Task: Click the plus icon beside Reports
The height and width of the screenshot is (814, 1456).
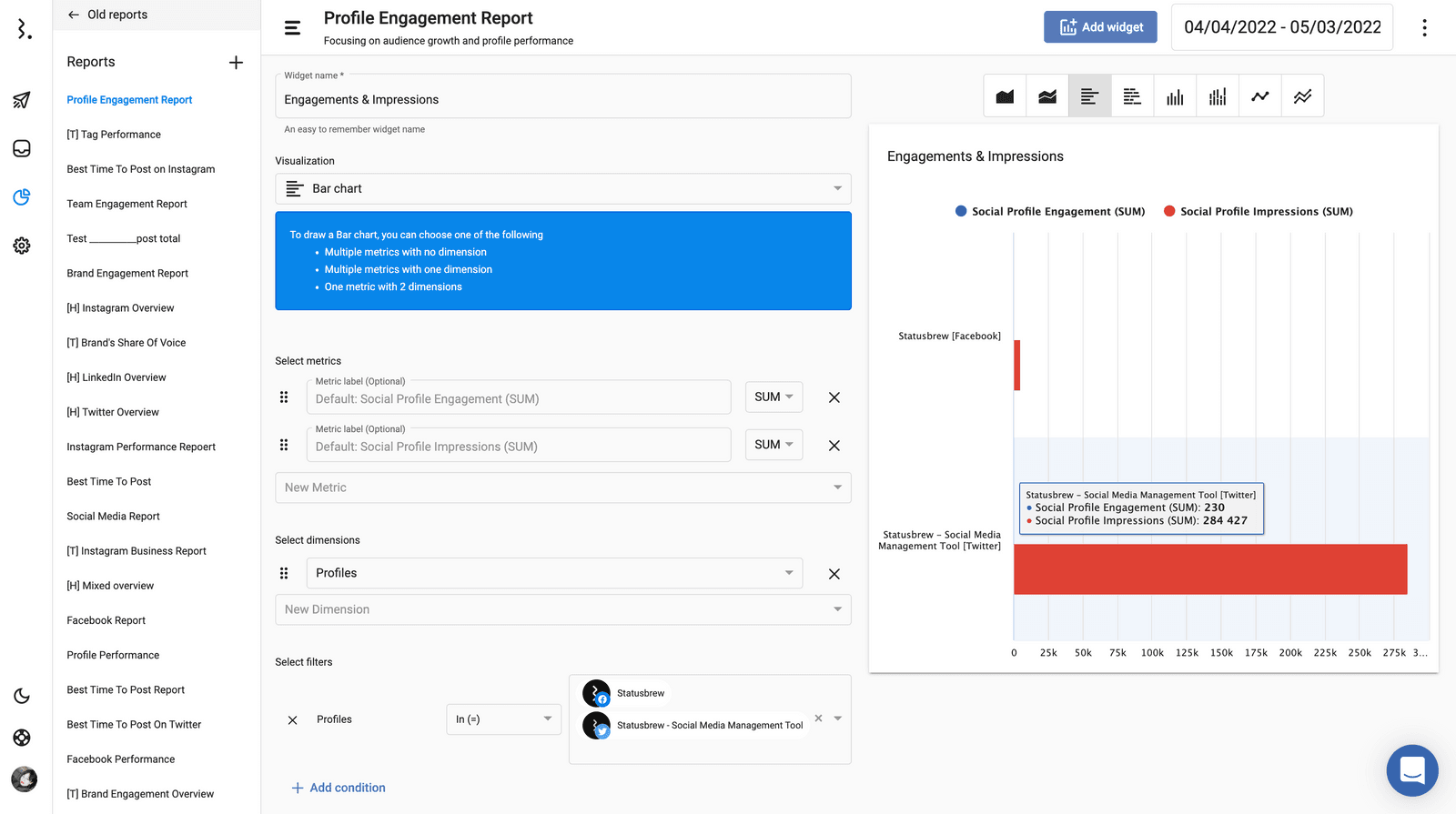Action: click(236, 62)
